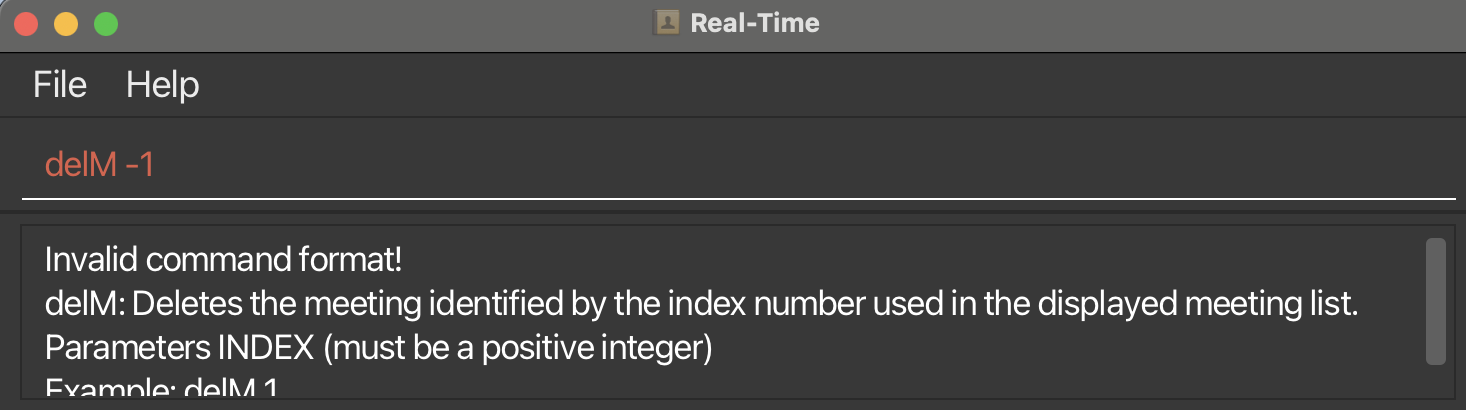The image size is (1466, 410).
Task: Click the result panel scrollbar thumb
Action: [x=1436, y=301]
